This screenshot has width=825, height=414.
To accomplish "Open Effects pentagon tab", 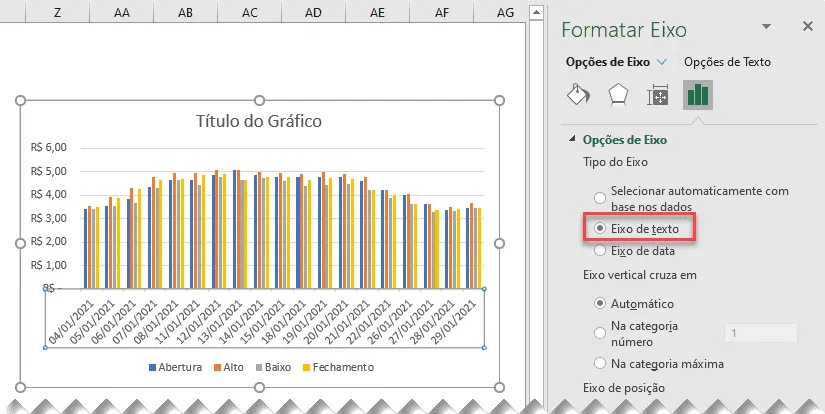I will coord(618,95).
